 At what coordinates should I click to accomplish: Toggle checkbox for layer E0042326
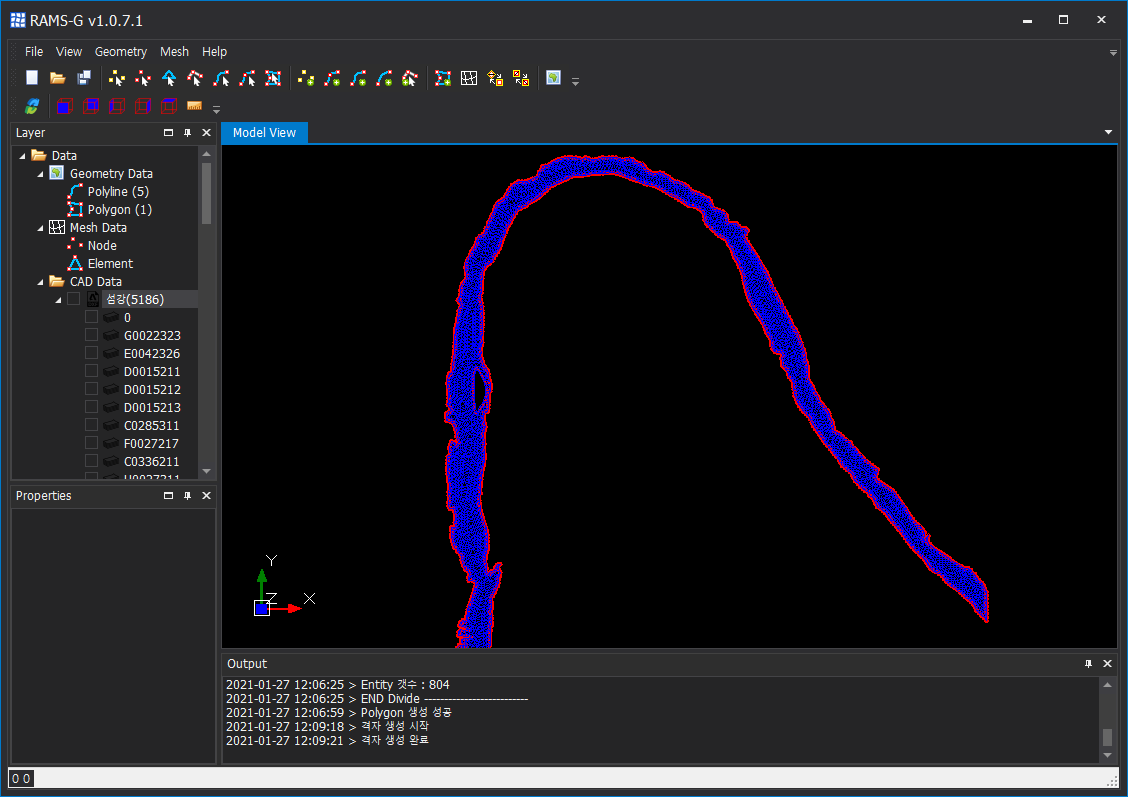pos(91,352)
